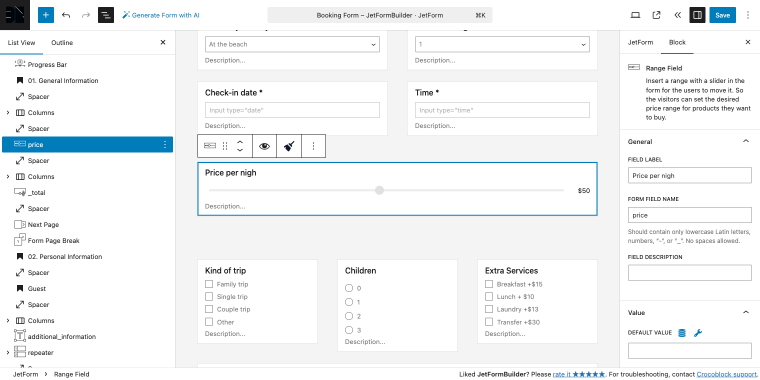Viewport: 760px width, 380px height.
Task: Open the Booking Form command palette bar
Action: (x=380, y=15)
